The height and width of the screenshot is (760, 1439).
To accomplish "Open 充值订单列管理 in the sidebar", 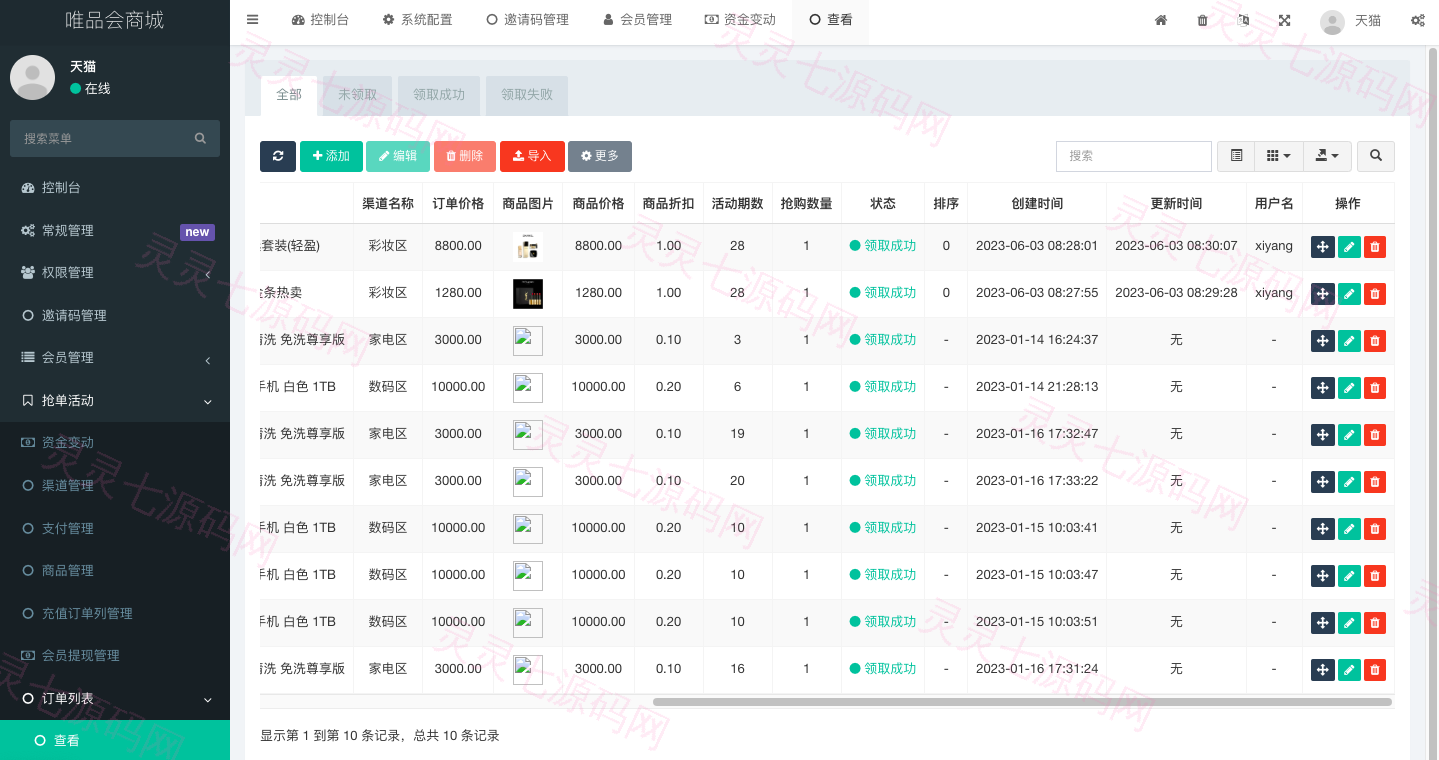I will click(115, 613).
